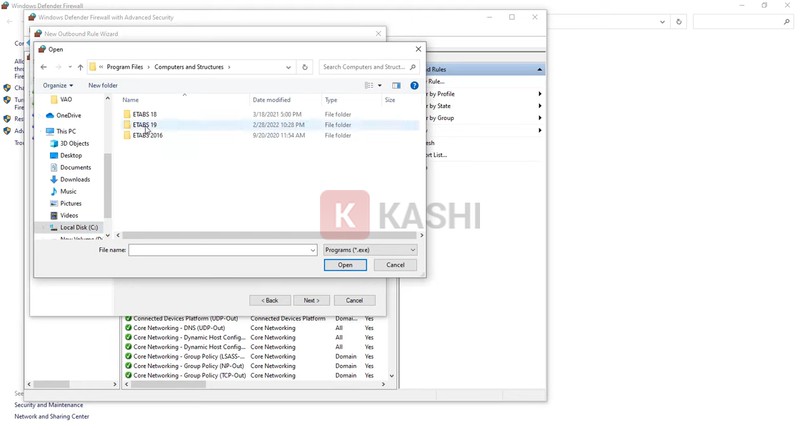Select the ETABS 2016 folder

147,135
